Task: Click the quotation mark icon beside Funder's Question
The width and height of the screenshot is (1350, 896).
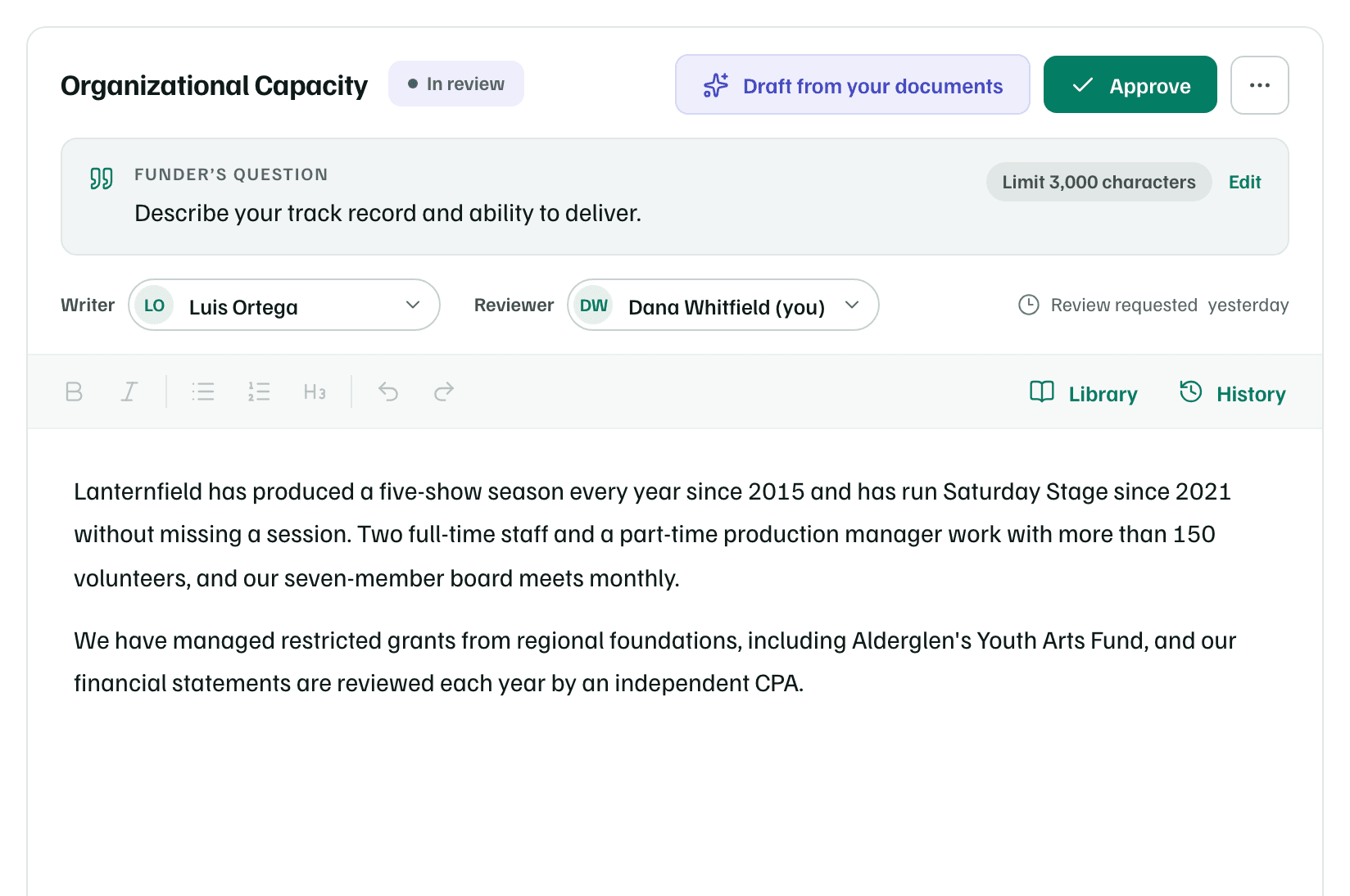Action: click(102, 179)
